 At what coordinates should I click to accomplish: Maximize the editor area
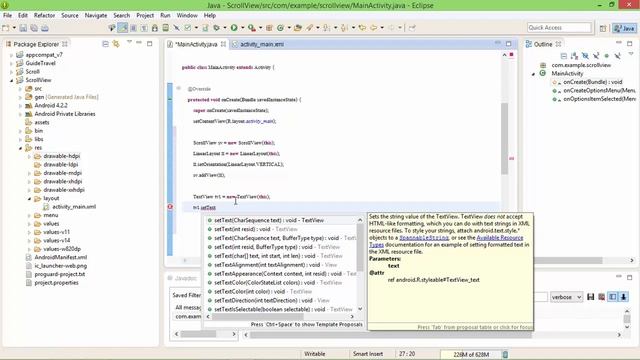509,43
